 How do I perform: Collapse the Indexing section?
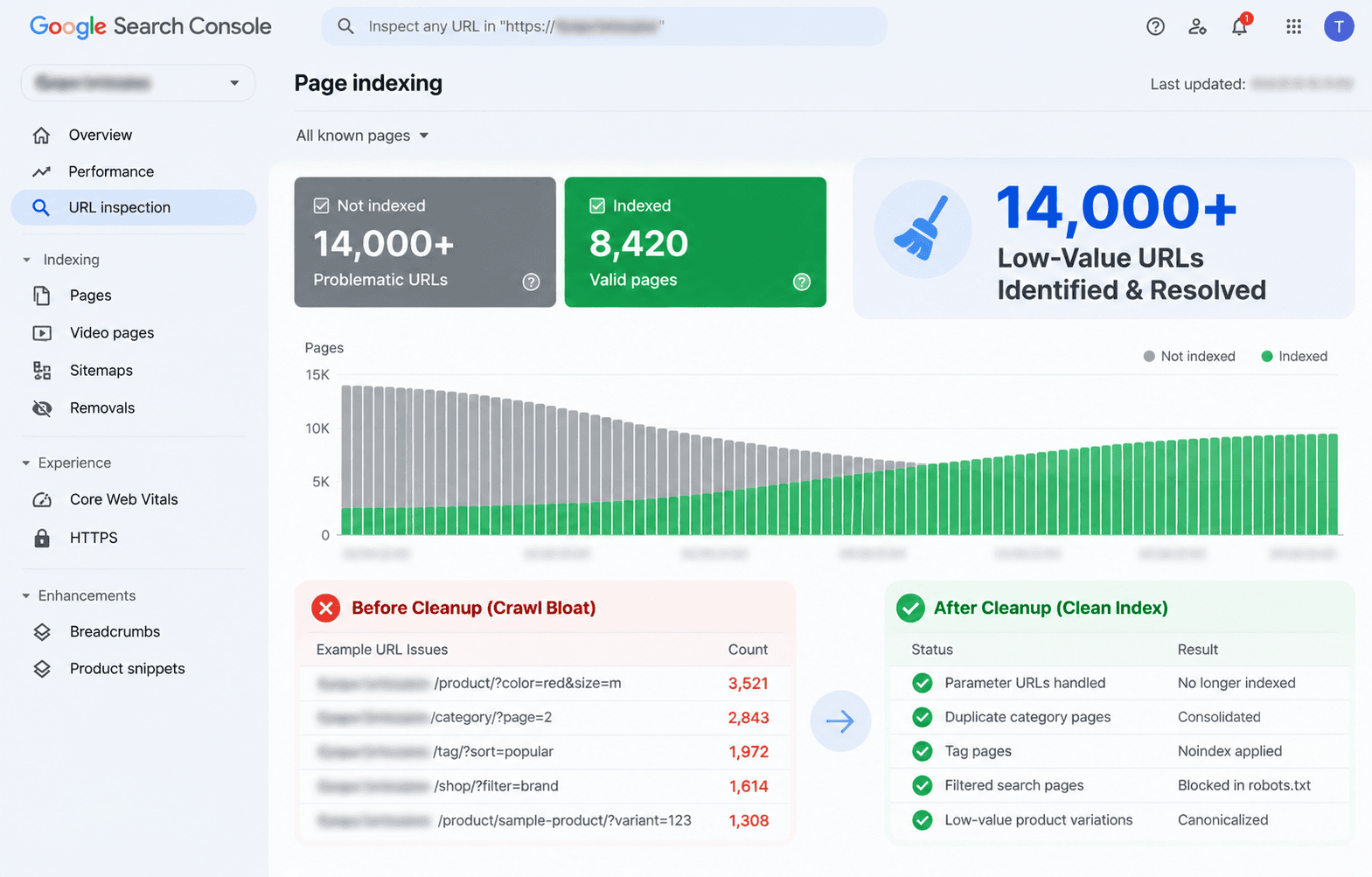click(26, 260)
